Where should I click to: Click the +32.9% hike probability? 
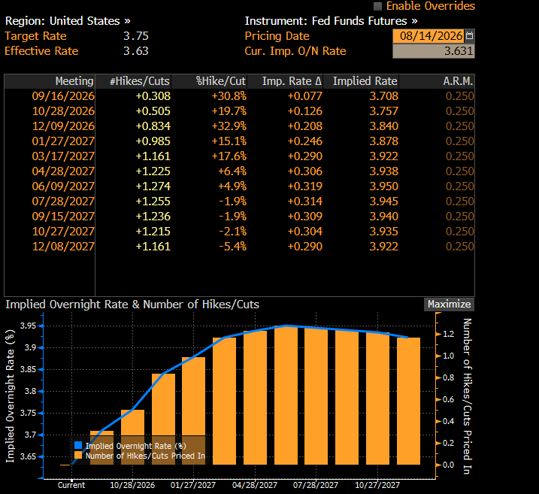(229, 126)
